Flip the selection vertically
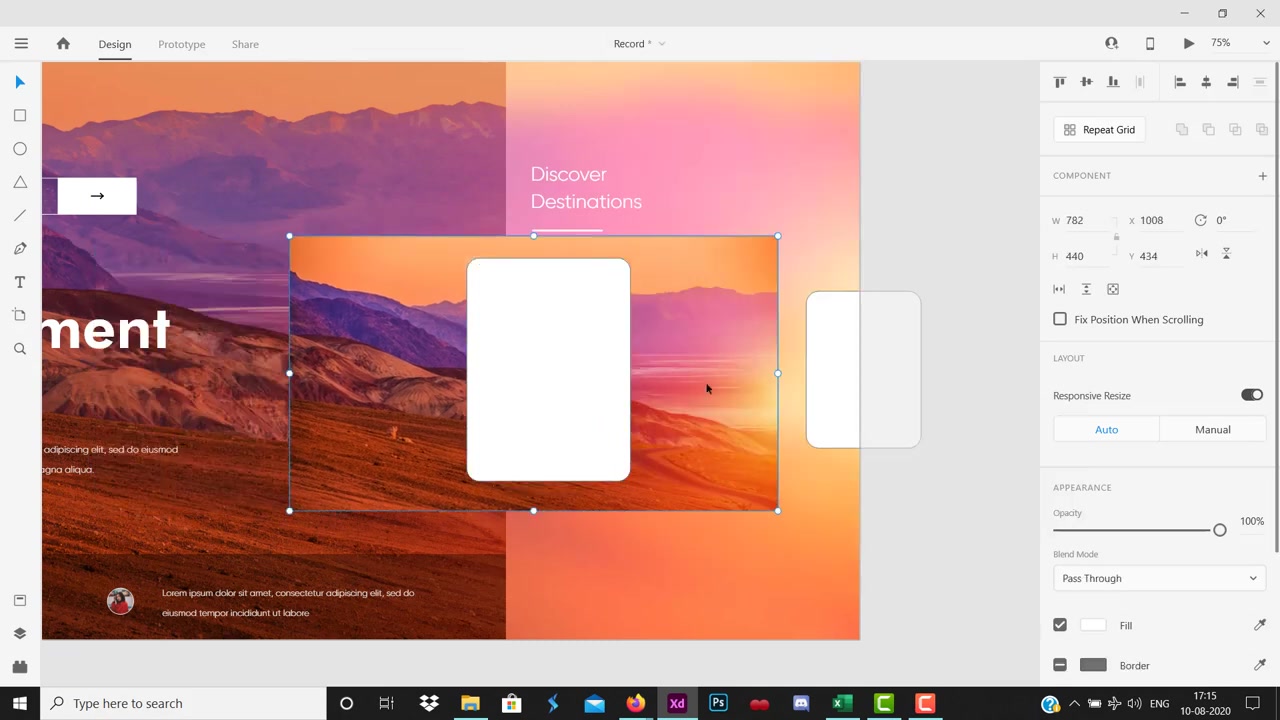This screenshot has width=1280, height=720. pos(1226,254)
